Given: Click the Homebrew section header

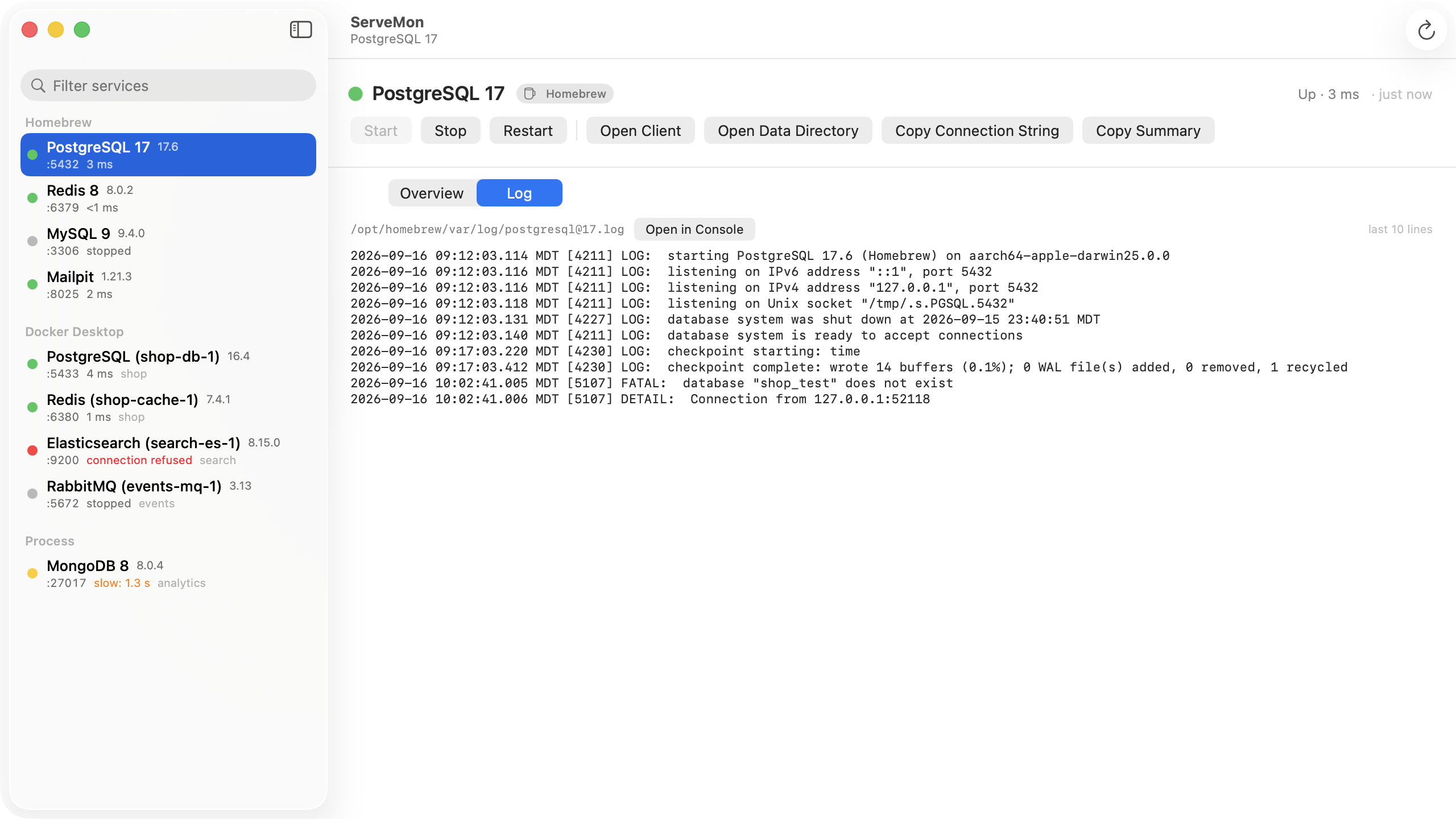Looking at the screenshot, I should 58,122.
